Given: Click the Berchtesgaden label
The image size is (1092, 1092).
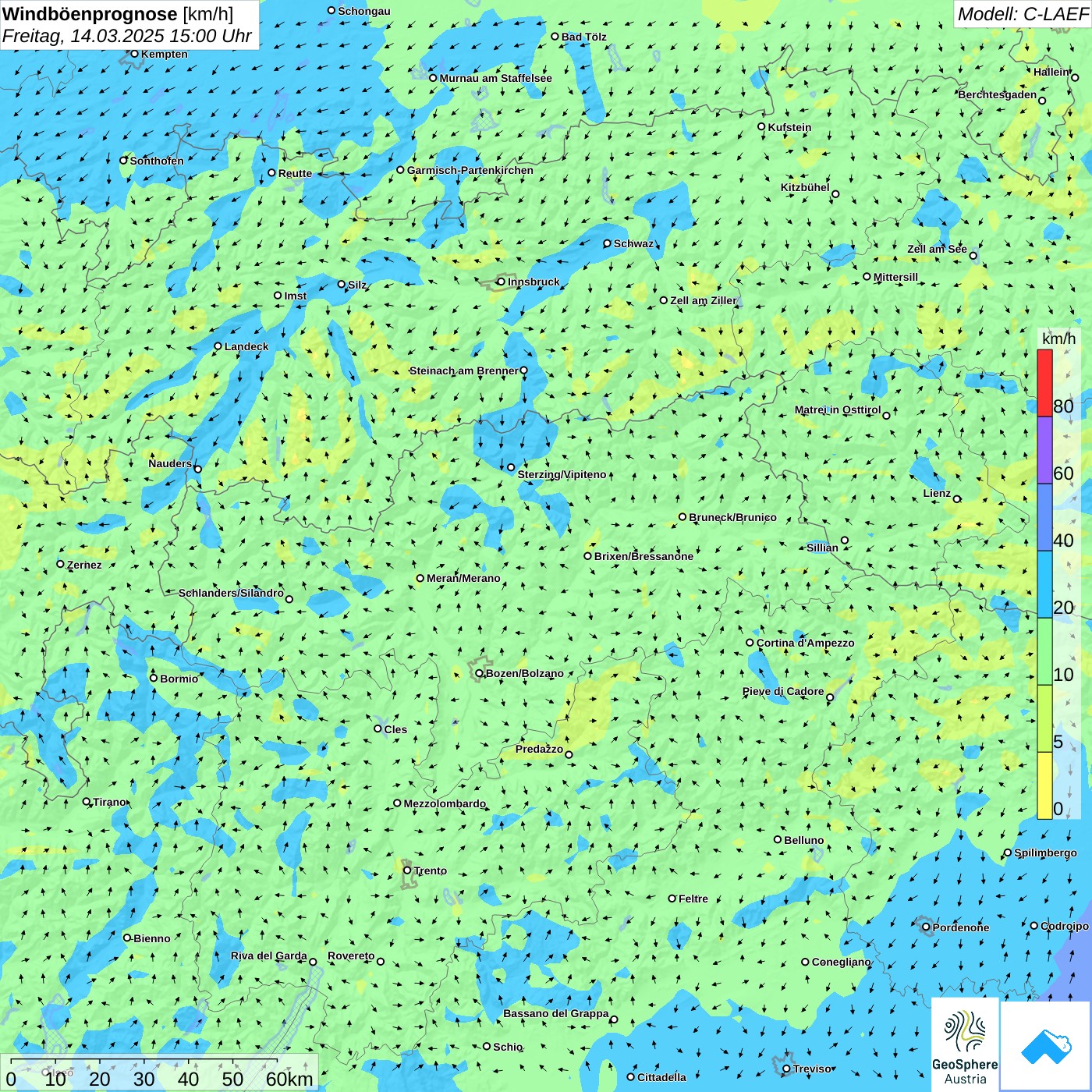Looking at the screenshot, I should click(998, 94).
